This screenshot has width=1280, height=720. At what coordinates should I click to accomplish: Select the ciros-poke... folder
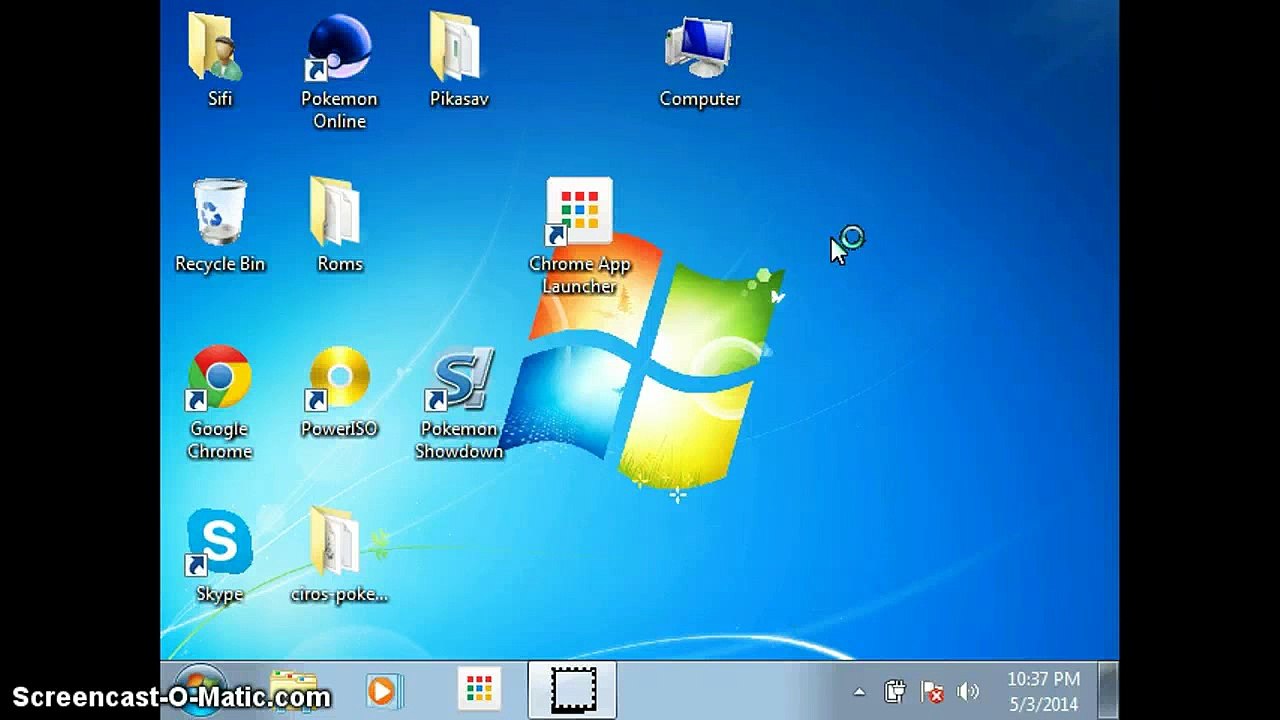339,555
